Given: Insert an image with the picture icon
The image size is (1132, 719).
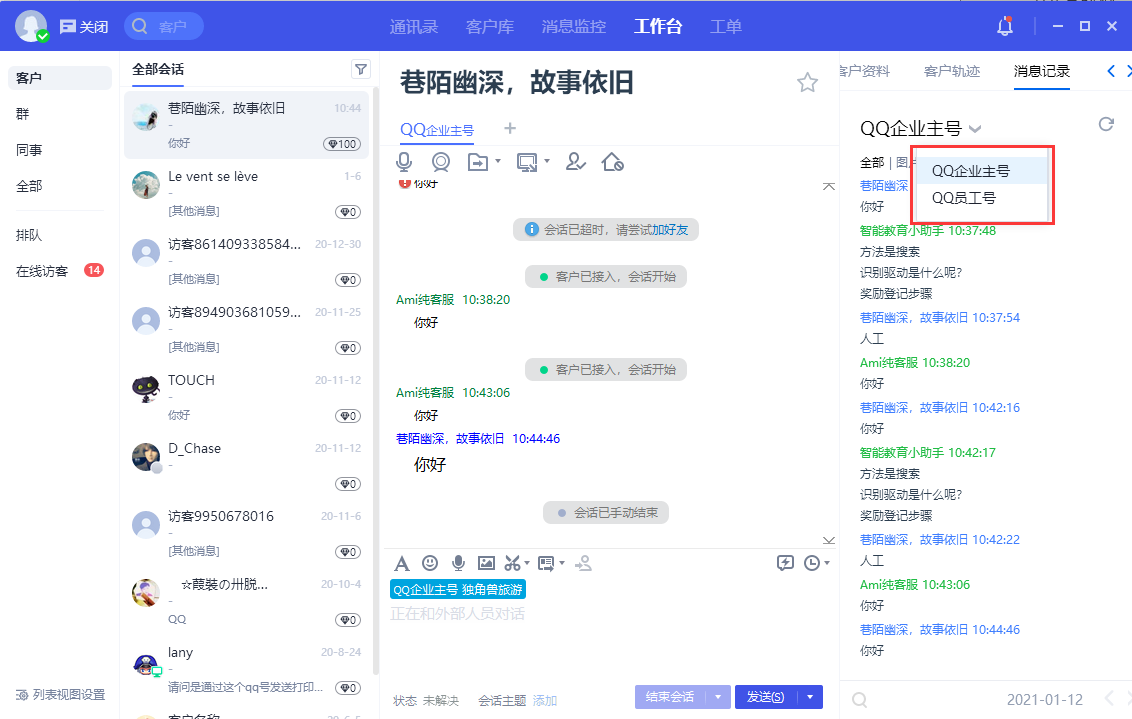Looking at the screenshot, I should click(x=487, y=563).
